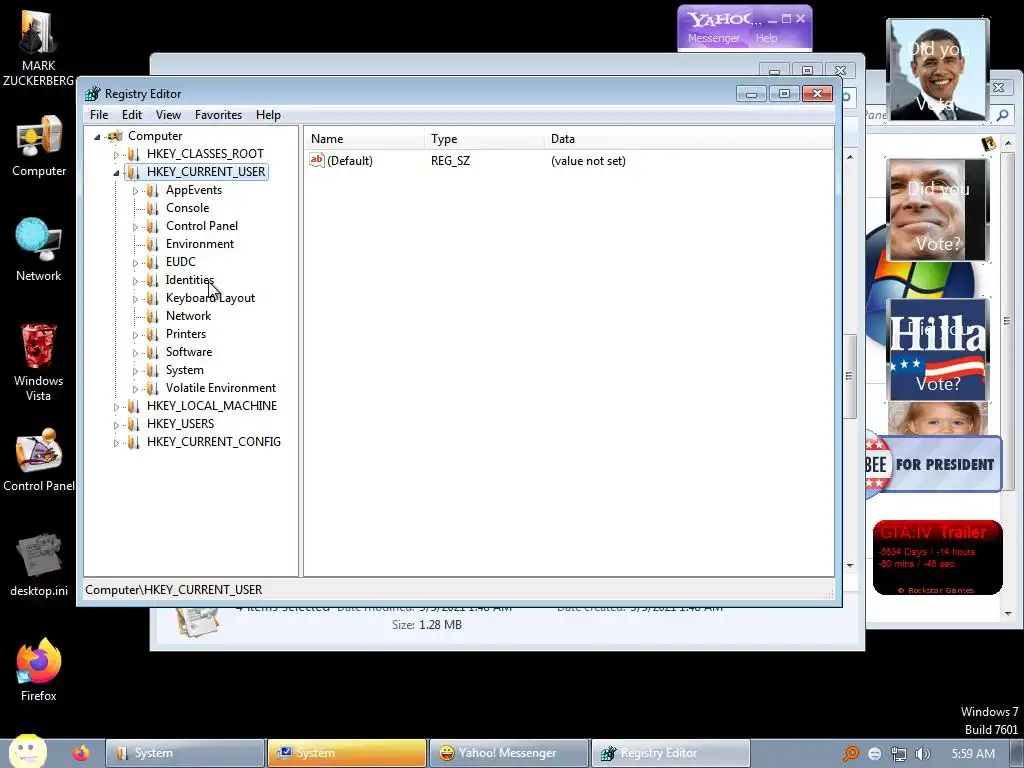Expand the EUDC key arrow
1024x768 pixels.
[135, 263]
